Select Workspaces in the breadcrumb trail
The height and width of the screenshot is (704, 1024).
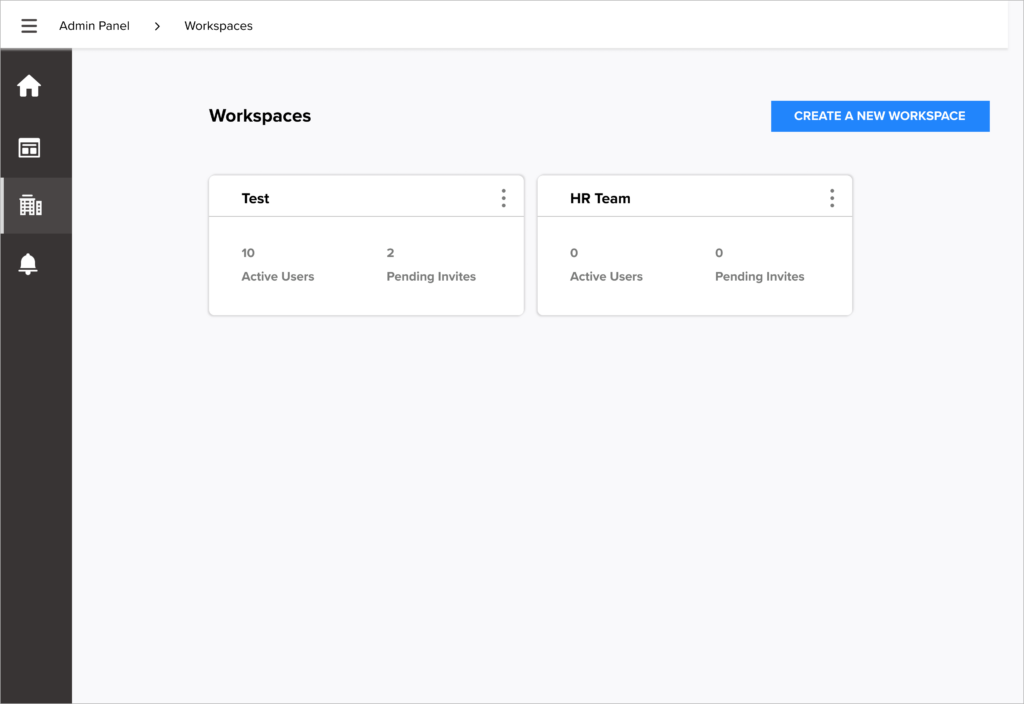tap(218, 25)
